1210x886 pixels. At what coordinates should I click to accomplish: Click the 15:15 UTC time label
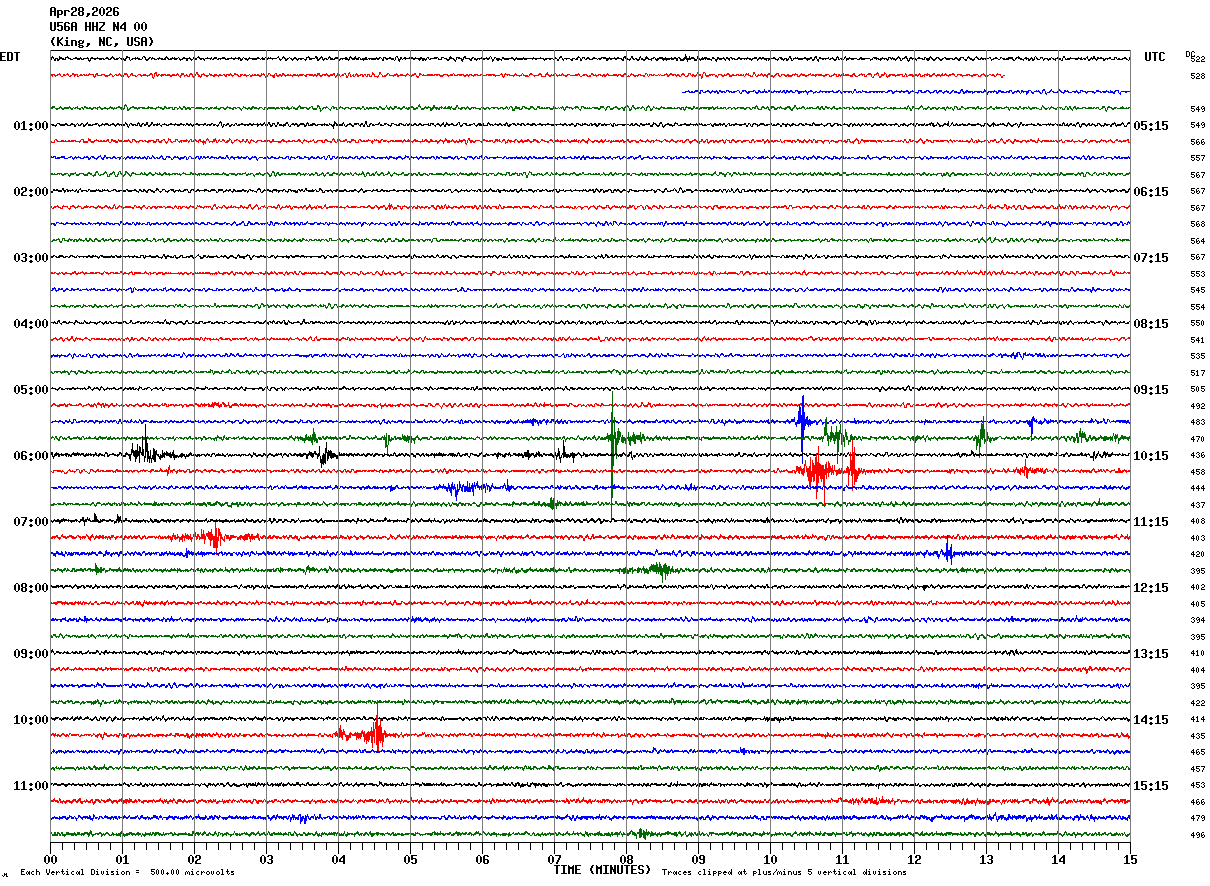[x=1151, y=786]
